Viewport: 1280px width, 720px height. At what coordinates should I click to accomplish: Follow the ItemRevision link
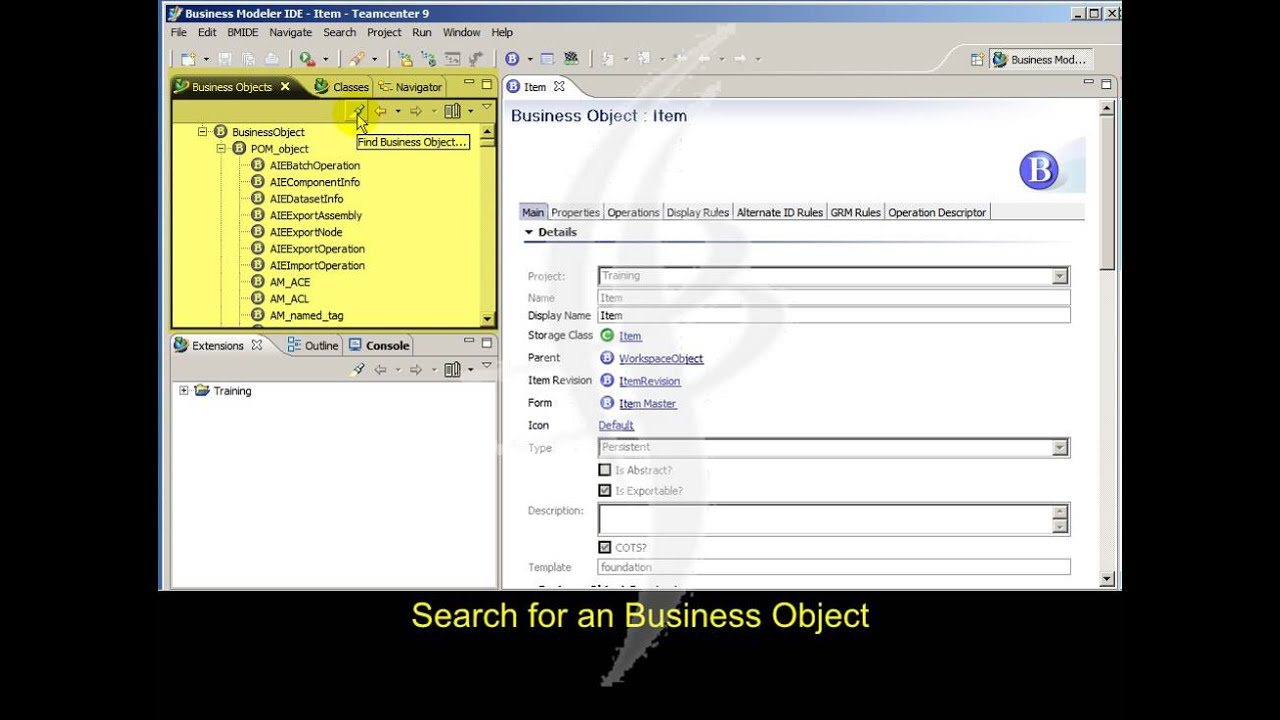point(649,381)
